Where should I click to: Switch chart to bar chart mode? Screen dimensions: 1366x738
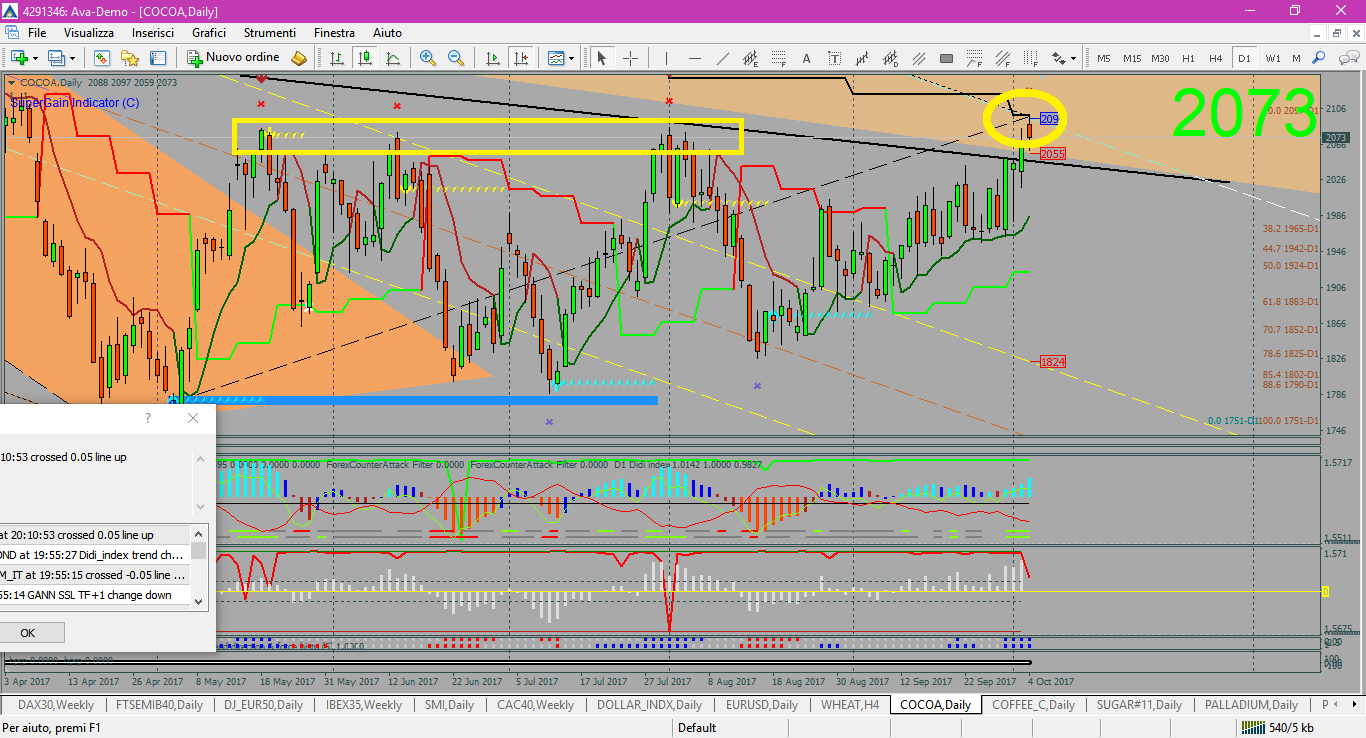point(337,58)
